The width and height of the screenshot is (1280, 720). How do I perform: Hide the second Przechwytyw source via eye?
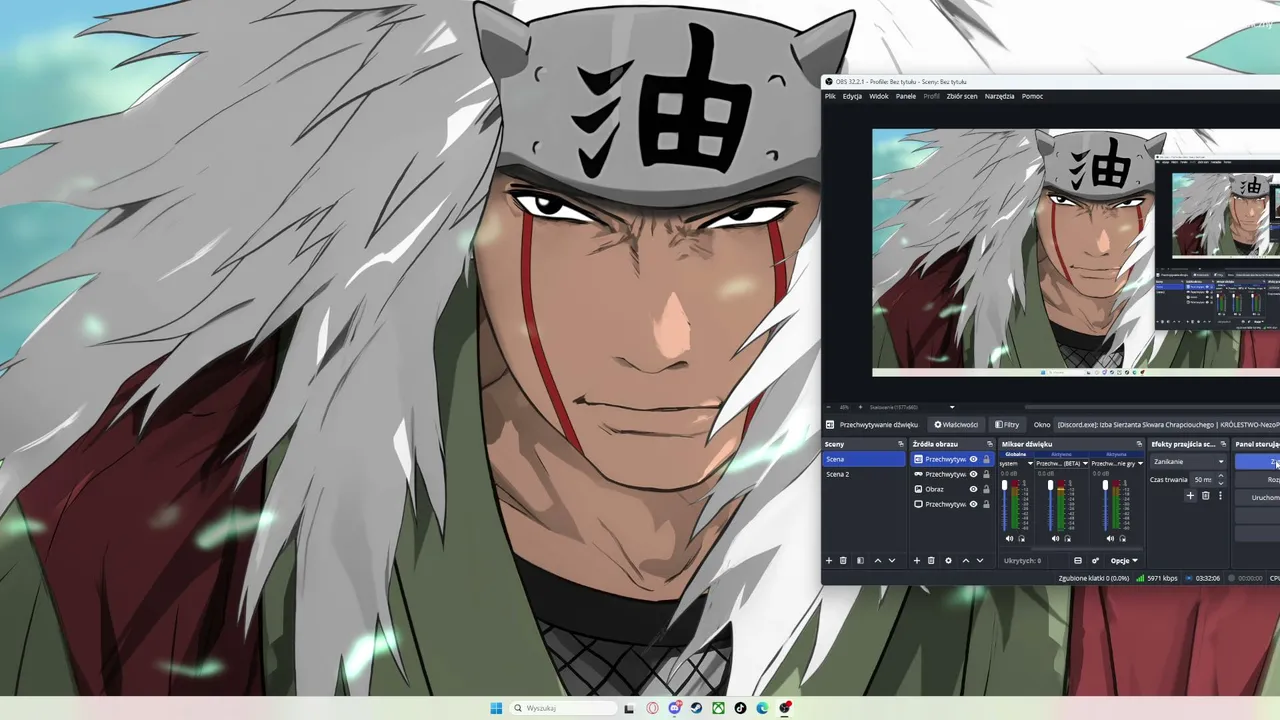click(x=973, y=475)
